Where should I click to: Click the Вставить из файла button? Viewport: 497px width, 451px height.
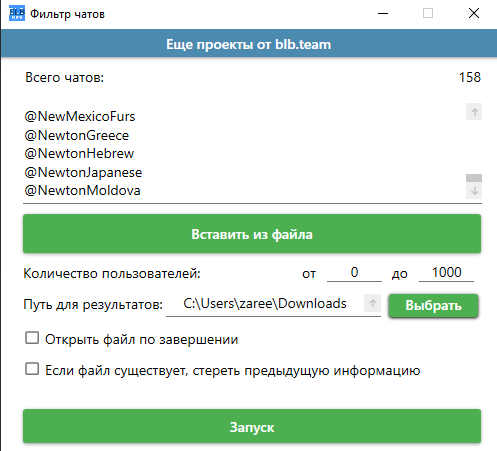(x=252, y=234)
